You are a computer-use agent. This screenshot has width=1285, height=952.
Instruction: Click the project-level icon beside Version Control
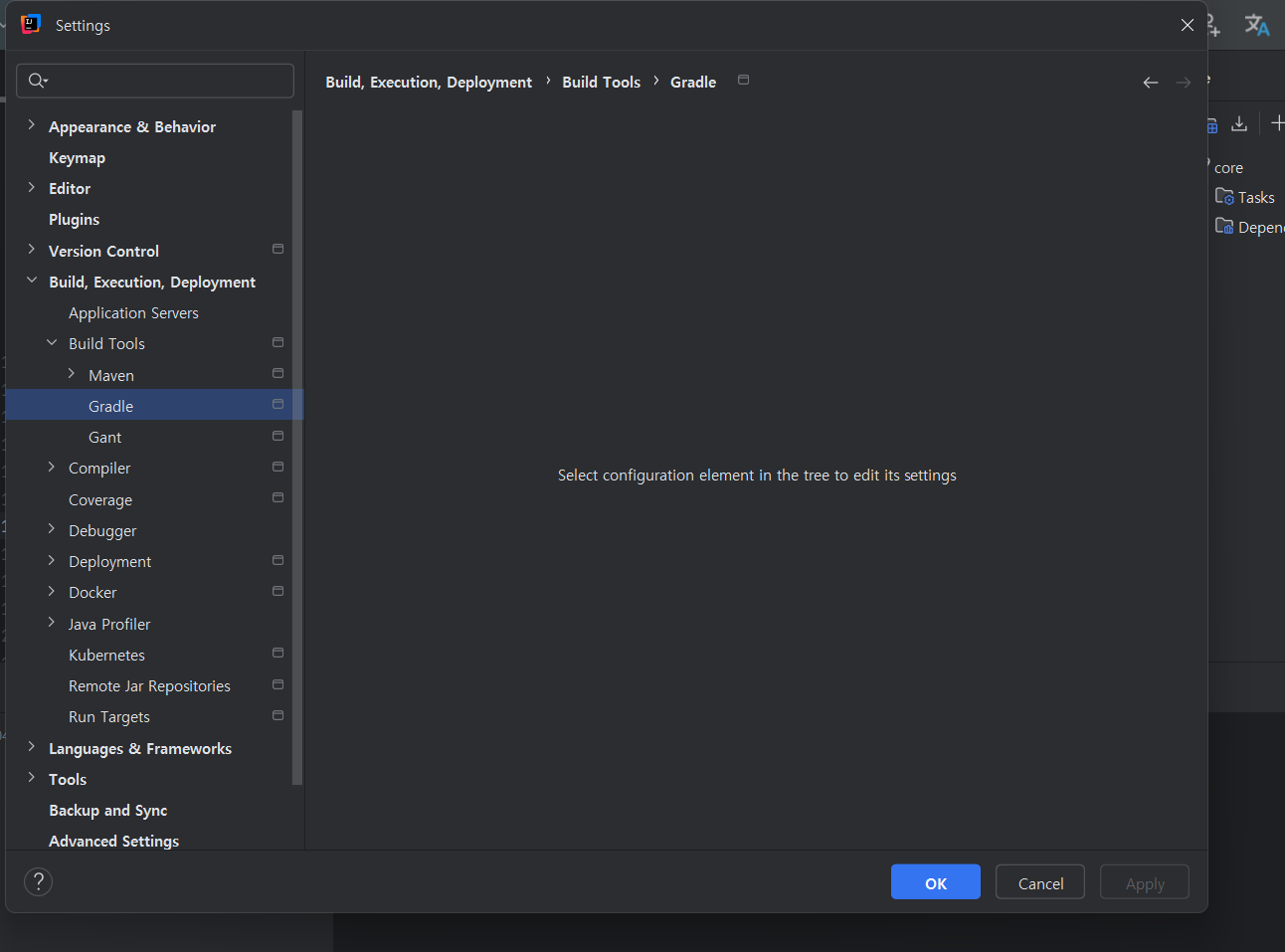tap(278, 249)
